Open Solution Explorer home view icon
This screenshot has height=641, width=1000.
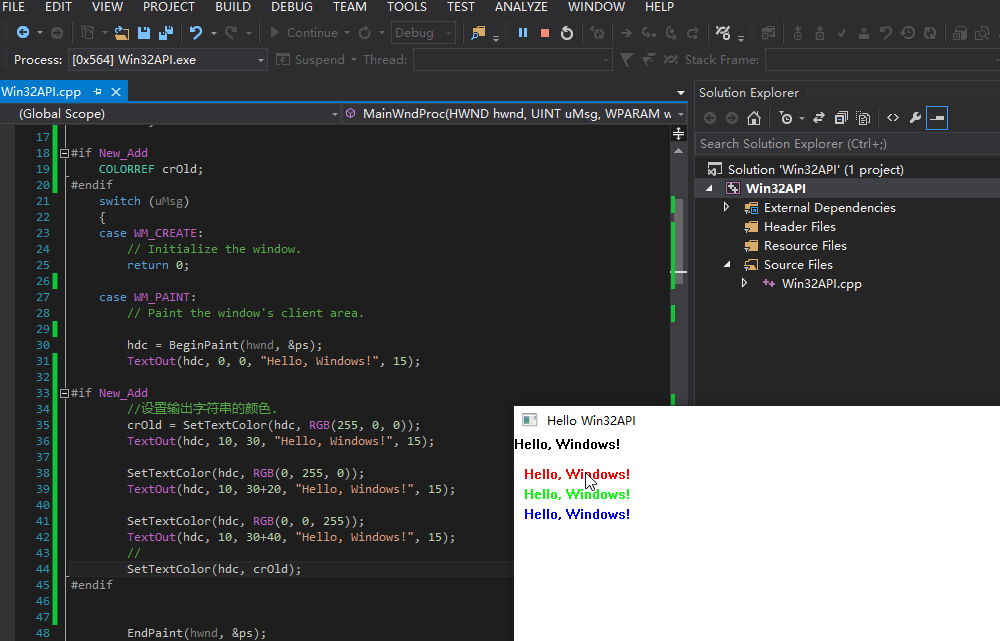(x=755, y=117)
